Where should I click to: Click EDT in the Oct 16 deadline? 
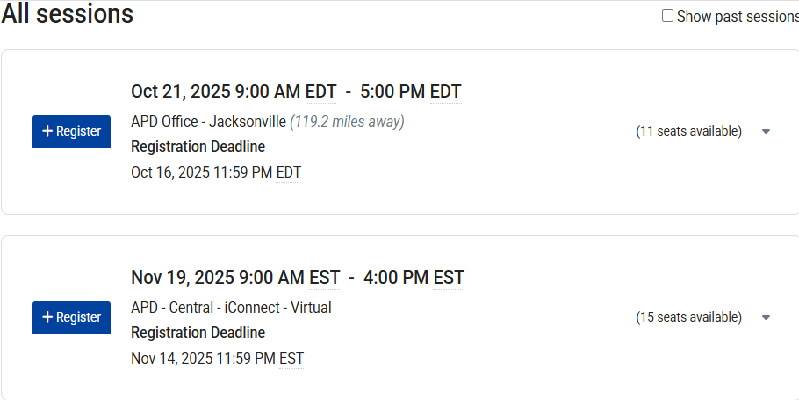(x=288, y=172)
